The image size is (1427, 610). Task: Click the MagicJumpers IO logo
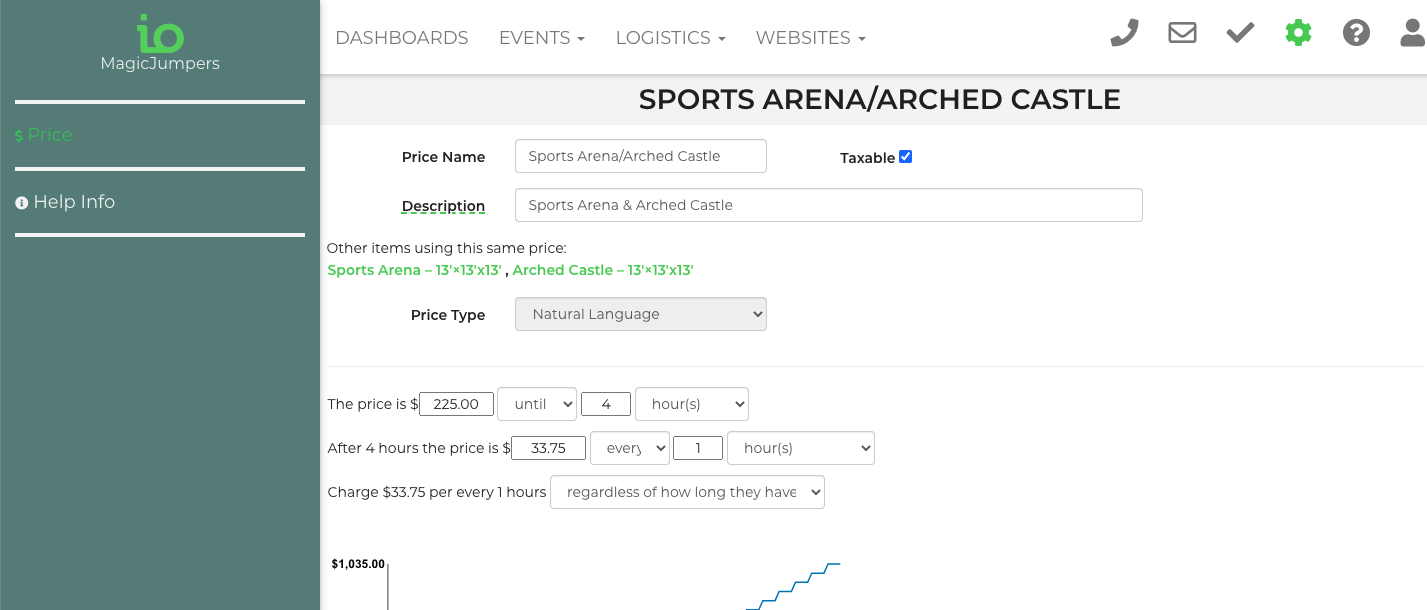click(x=160, y=43)
